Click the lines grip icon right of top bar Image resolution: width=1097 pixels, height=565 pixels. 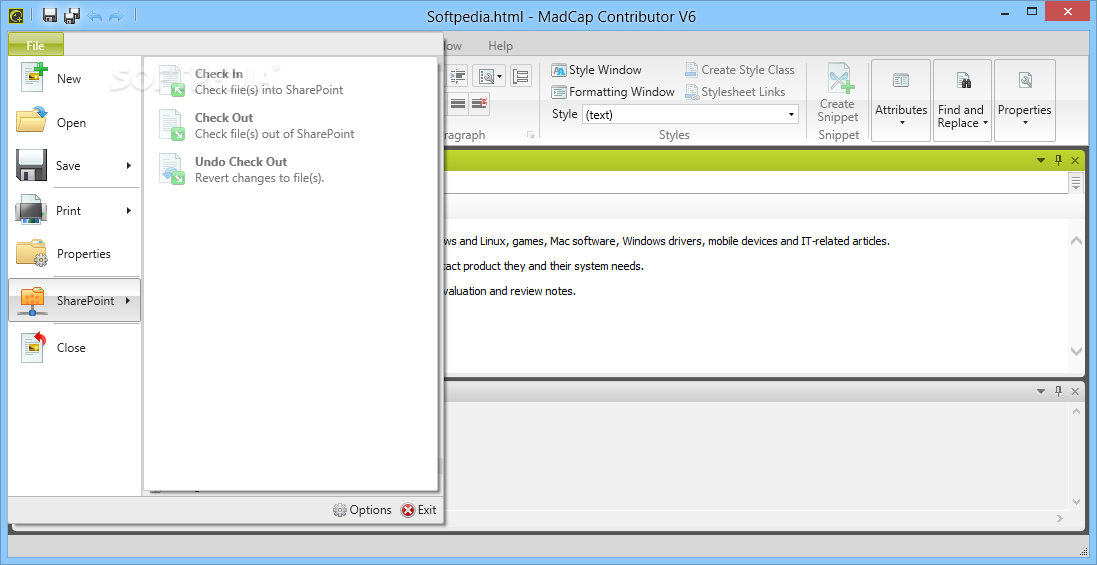pos(1075,183)
